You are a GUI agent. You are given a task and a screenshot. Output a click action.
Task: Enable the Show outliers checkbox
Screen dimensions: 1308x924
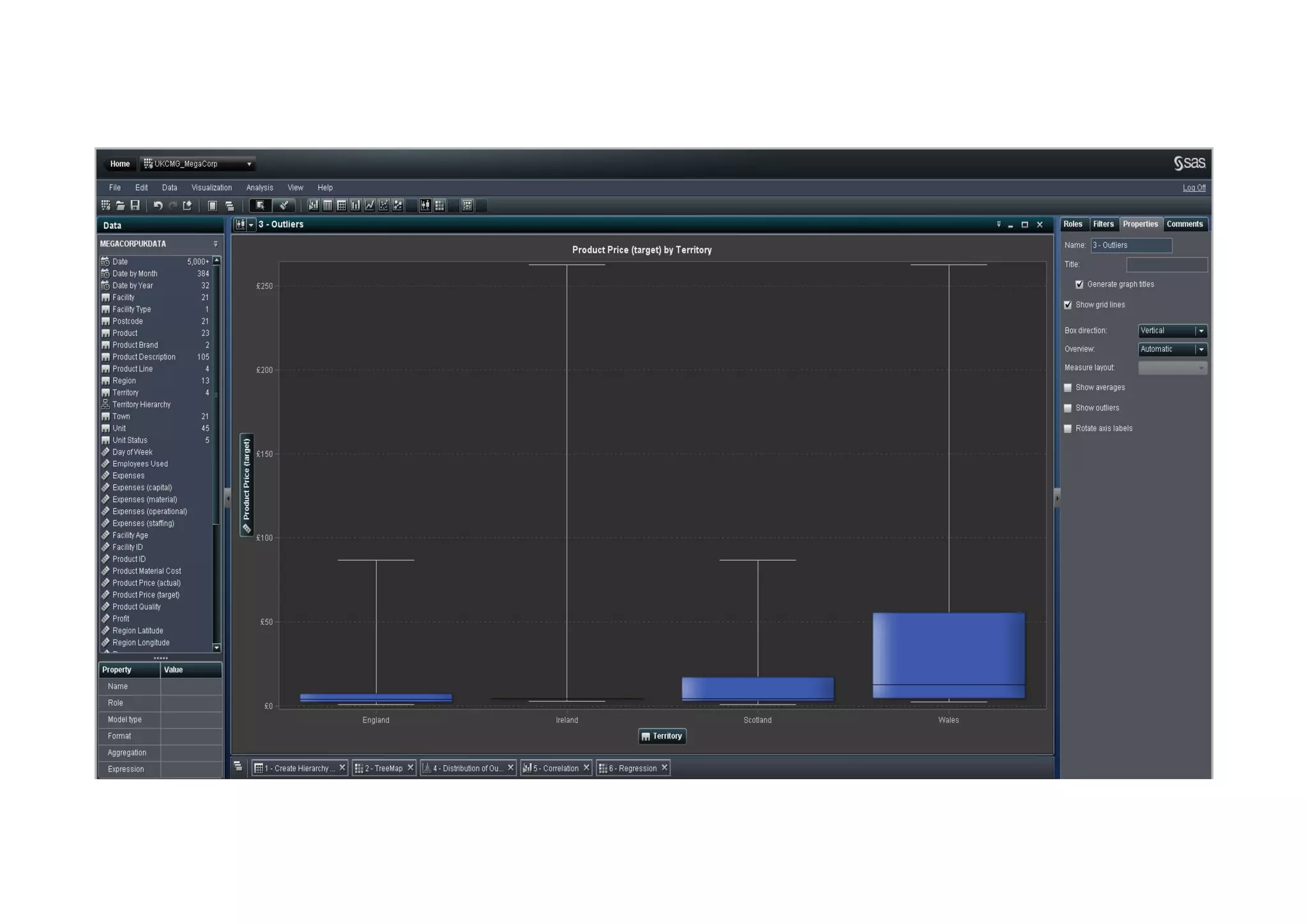pos(1068,408)
